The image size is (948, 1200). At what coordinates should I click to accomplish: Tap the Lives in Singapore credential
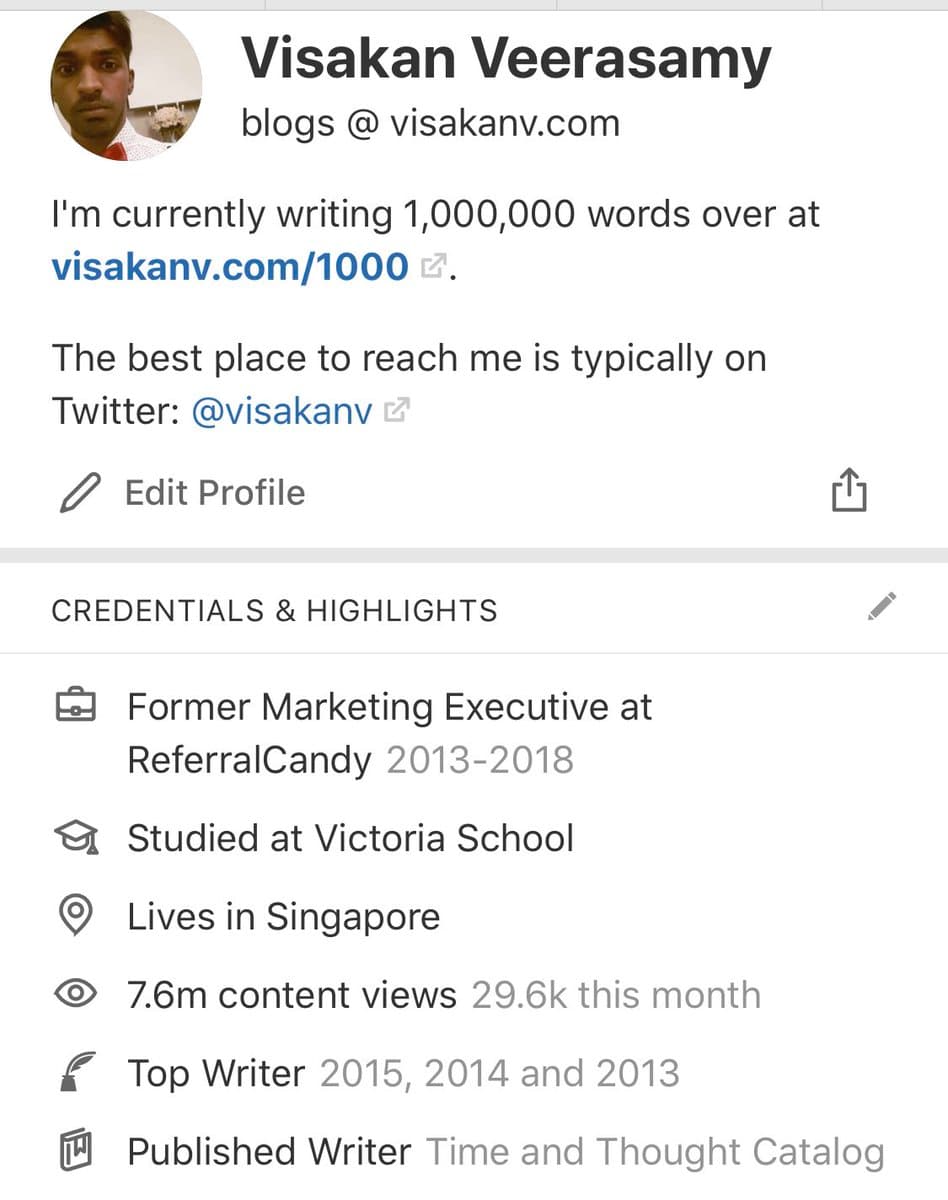tap(283, 916)
